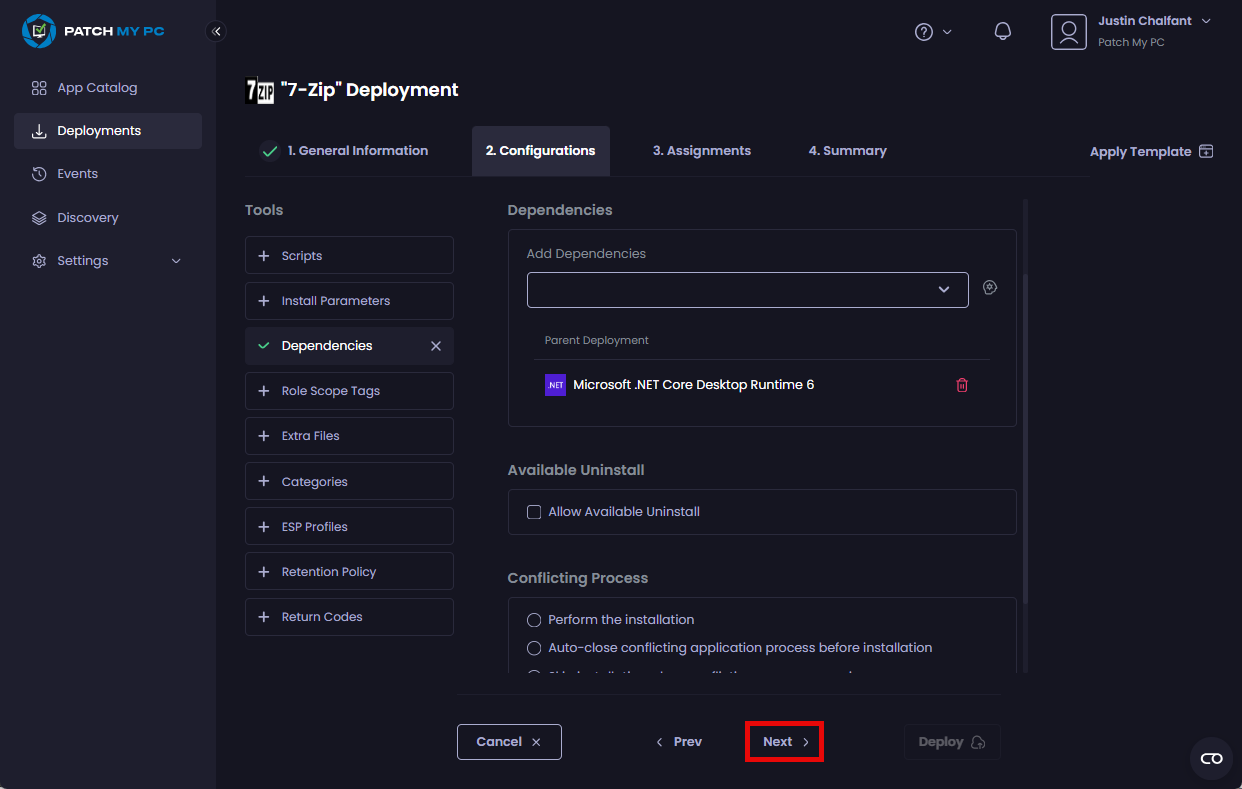This screenshot has width=1242, height=789.
Task: Open the help question mark dropdown
Action: [932, 32]
